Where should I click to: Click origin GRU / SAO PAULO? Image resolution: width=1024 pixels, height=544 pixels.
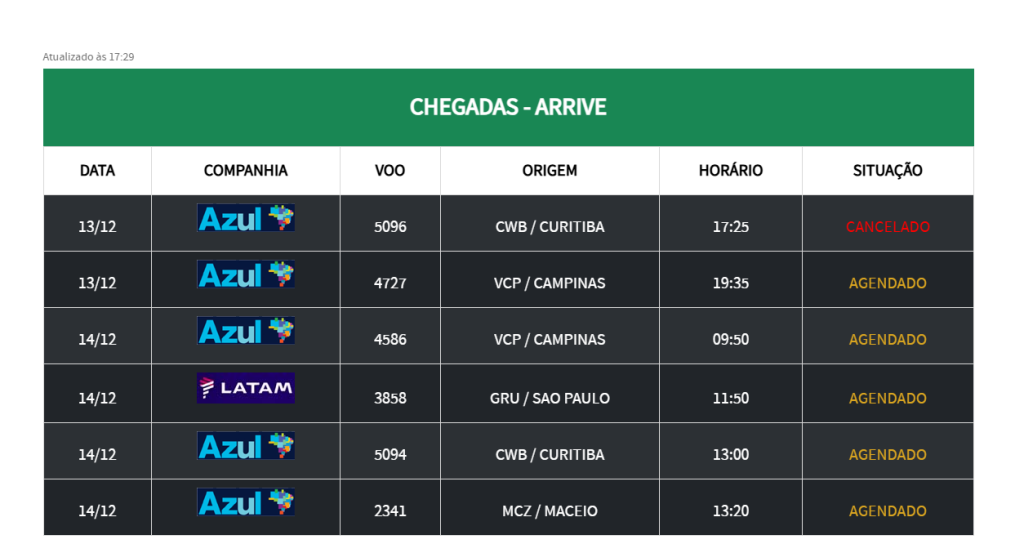(550, 398)
